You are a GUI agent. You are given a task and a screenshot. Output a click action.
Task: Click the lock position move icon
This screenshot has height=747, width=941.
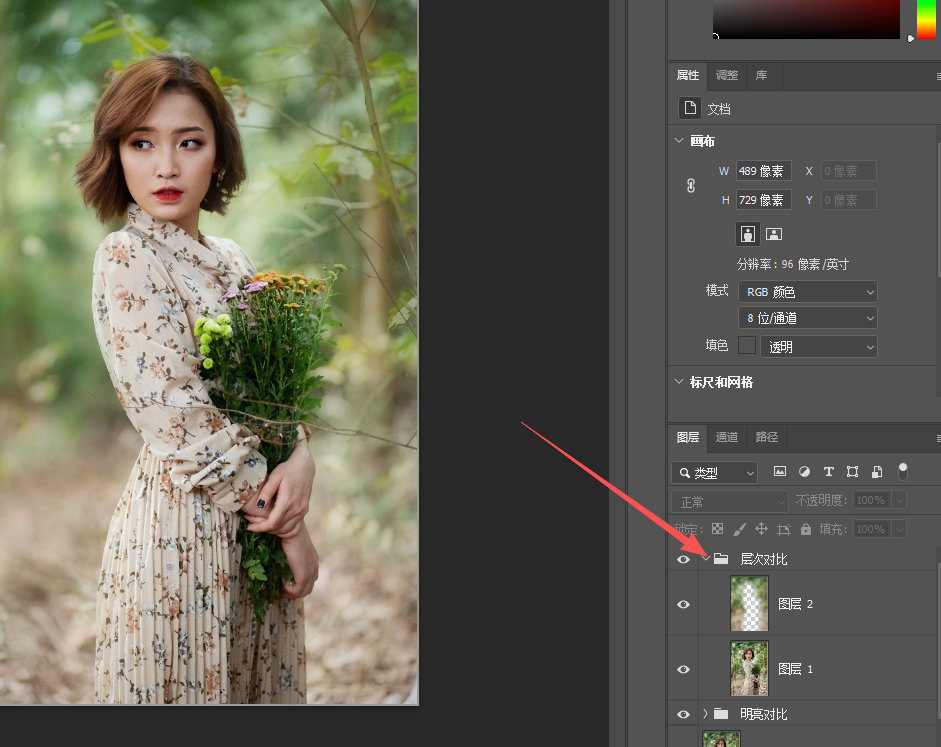pos(761,529)
